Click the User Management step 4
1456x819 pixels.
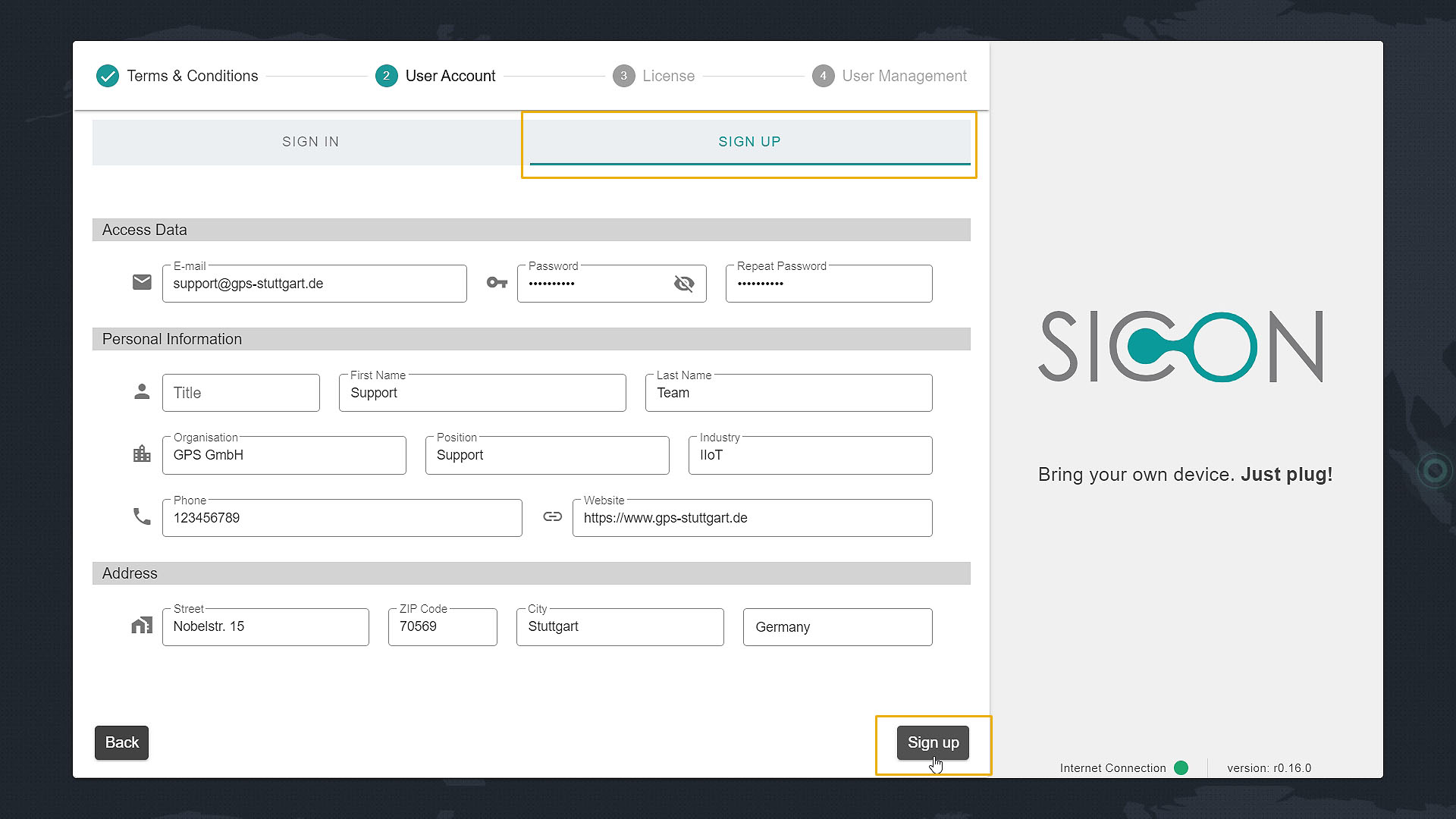(823, 76)
